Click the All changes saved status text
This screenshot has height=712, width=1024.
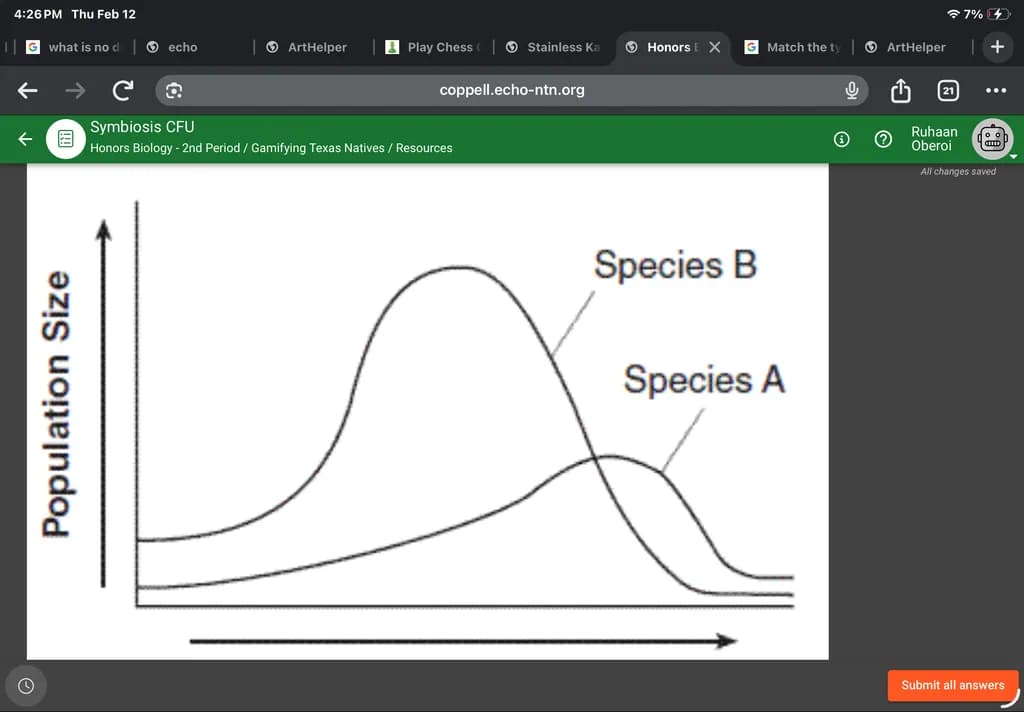coord(958,171)
